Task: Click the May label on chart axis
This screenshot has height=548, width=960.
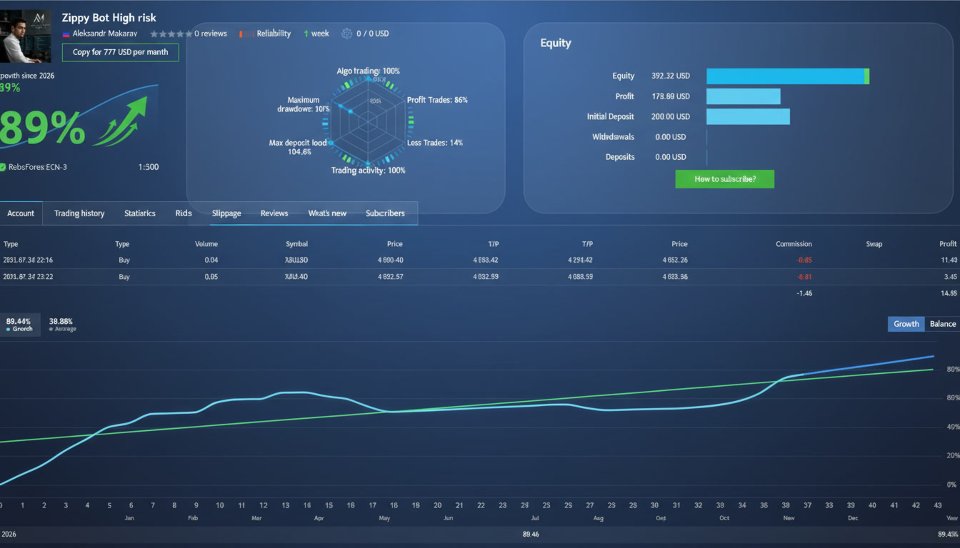Action: [384, 518]
